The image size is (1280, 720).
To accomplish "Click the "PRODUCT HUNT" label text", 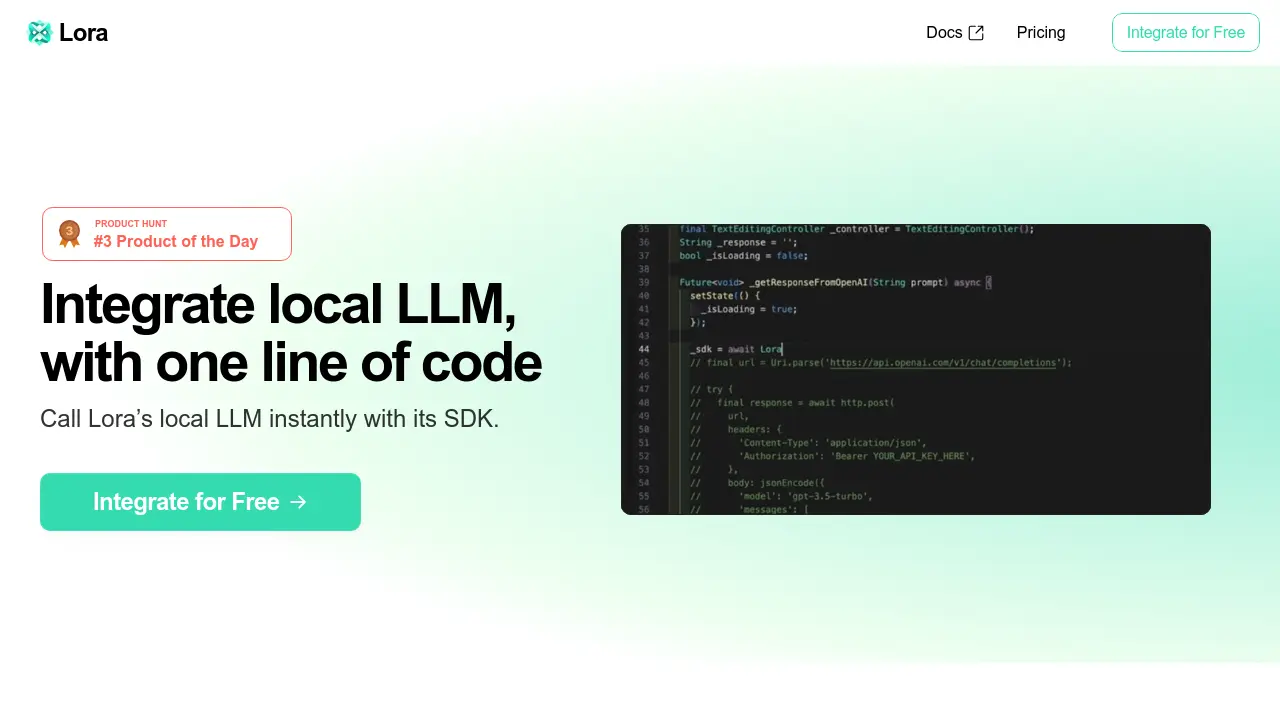I will click(x=131, y=224).
